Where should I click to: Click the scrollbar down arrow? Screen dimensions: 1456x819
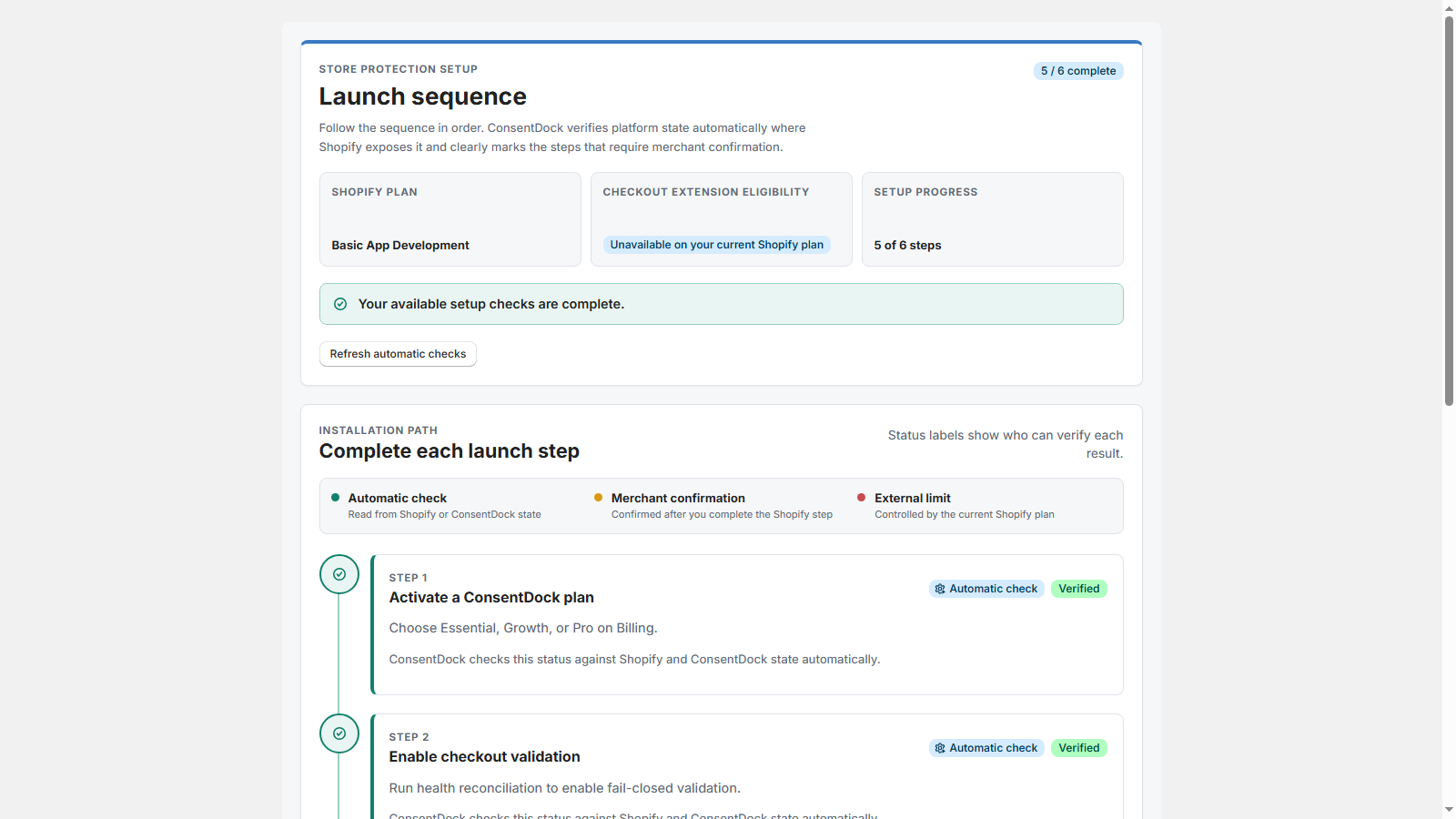(x=1449, y=810)
